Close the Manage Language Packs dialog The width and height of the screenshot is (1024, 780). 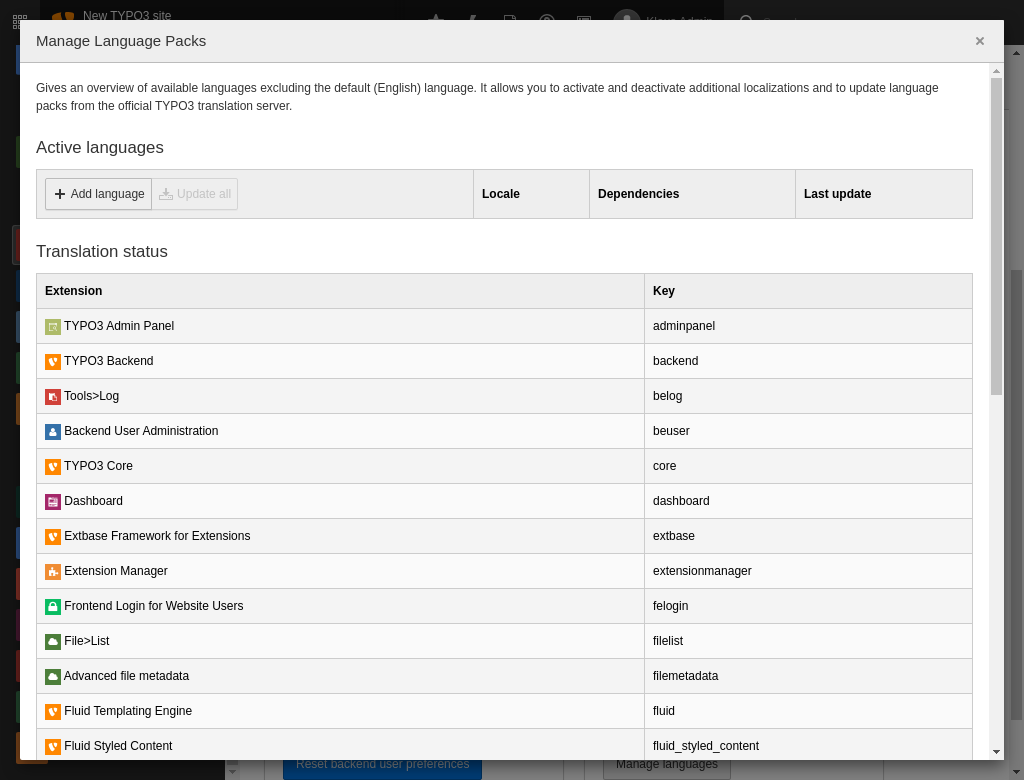[x=979, y=41]
